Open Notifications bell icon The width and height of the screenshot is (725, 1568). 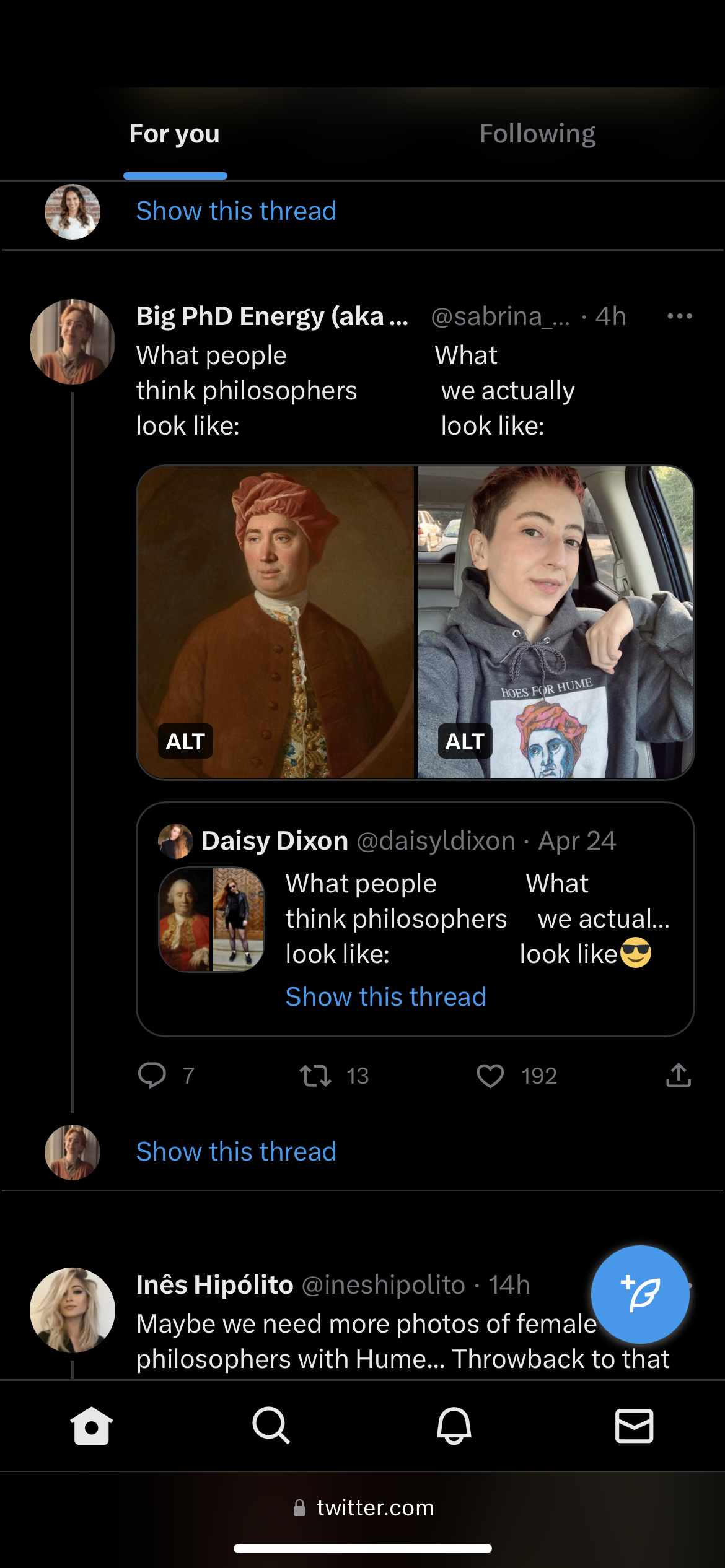pos(454,1426)
